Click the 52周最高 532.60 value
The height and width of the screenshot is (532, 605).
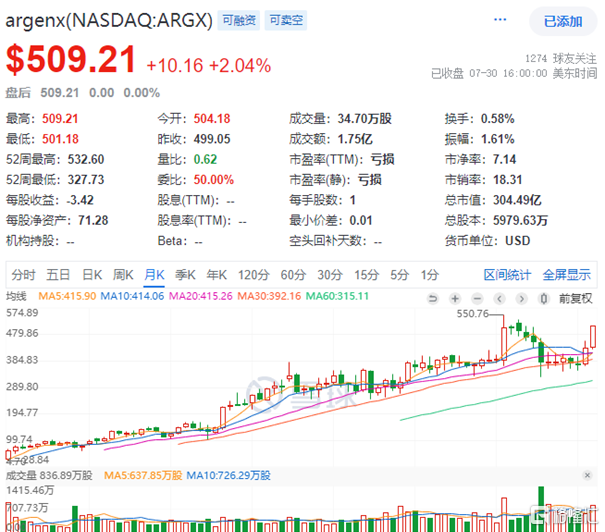tap(86, 159)
